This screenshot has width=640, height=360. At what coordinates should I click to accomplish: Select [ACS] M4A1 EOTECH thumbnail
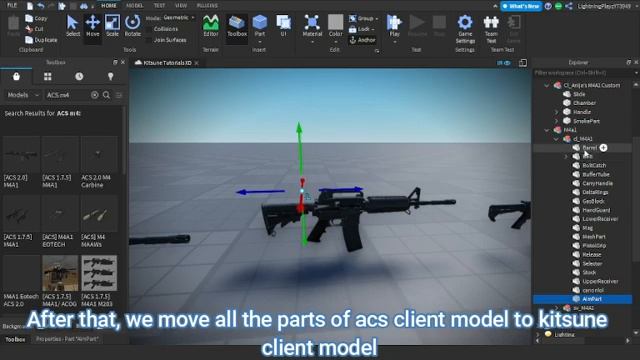(x=60, y=213)
